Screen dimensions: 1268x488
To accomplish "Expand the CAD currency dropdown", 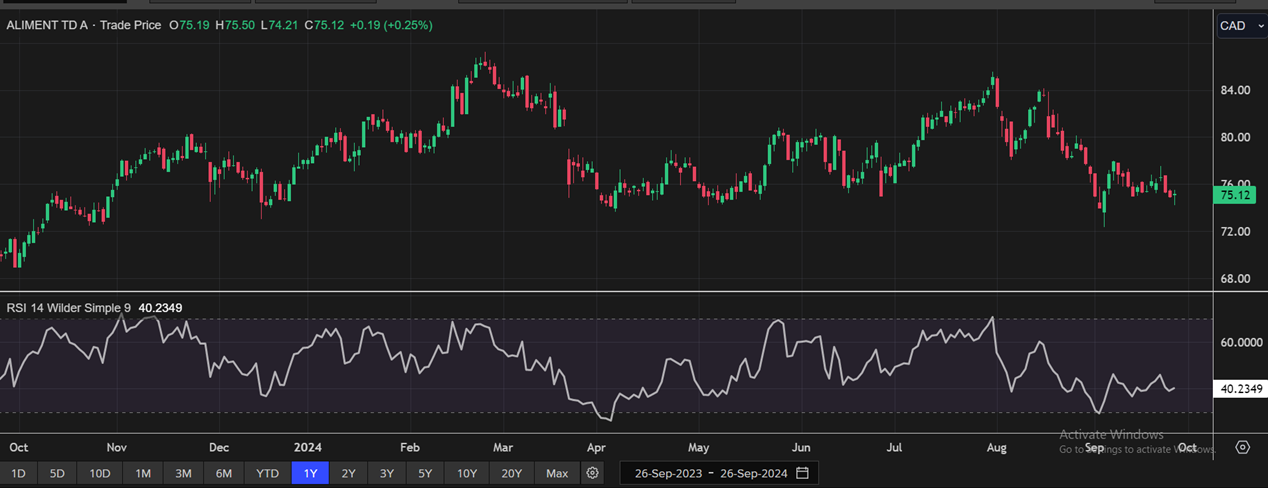I will pyautogui.click(x=1241, y=26).
